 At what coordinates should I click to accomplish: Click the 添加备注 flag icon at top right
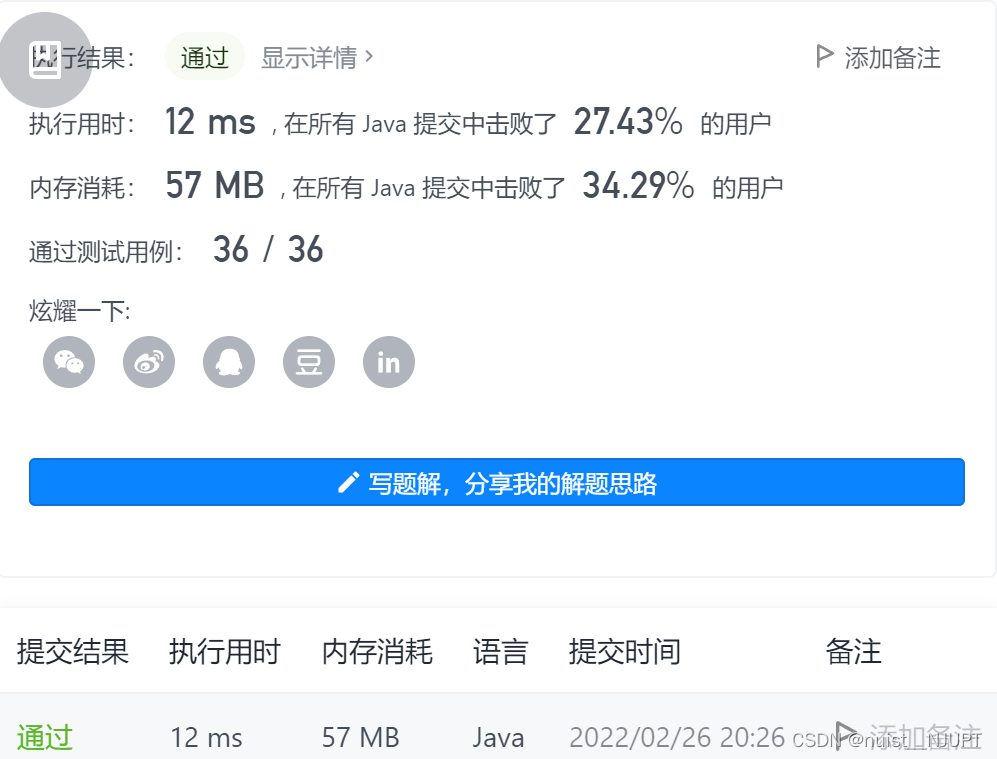point(823,57)
